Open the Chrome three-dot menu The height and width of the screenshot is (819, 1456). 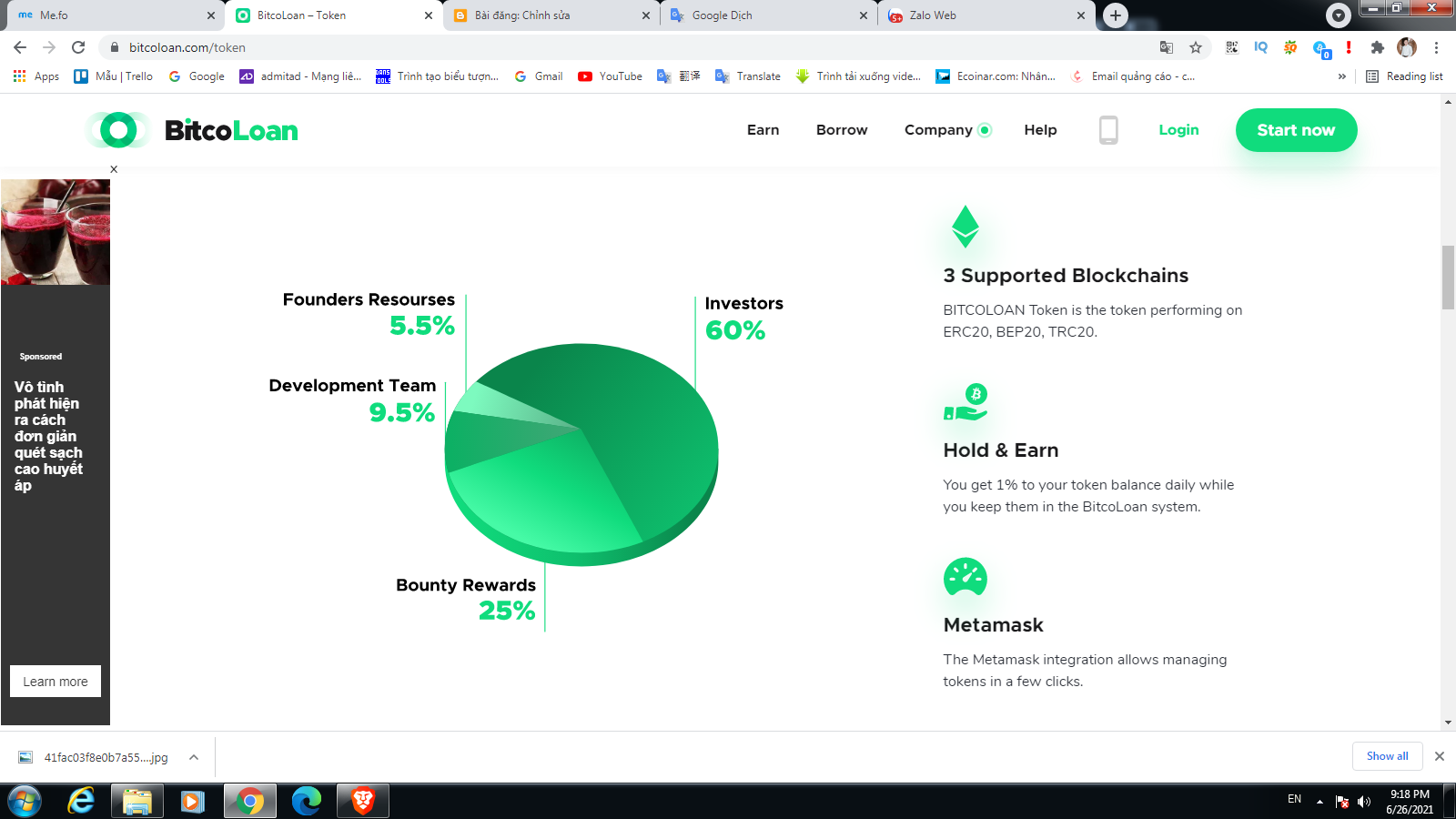[1436, 47]
